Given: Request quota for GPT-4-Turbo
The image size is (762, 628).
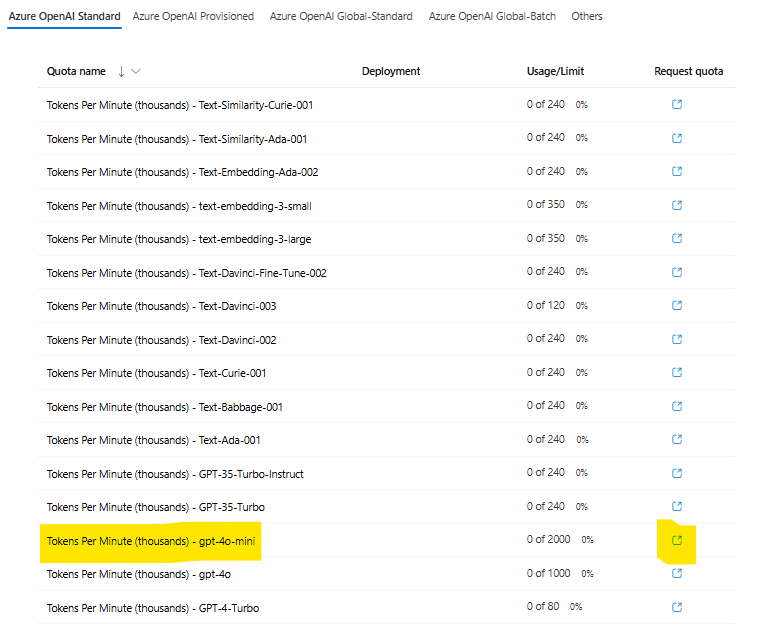Looking at the screenshot, I should click(x=677, y=608).
